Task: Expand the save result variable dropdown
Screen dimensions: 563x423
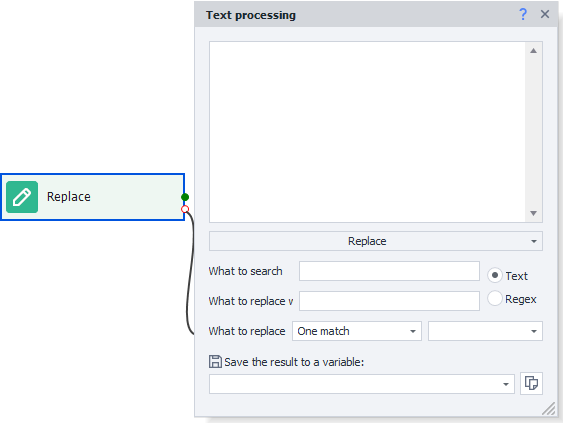Action: 362,384
